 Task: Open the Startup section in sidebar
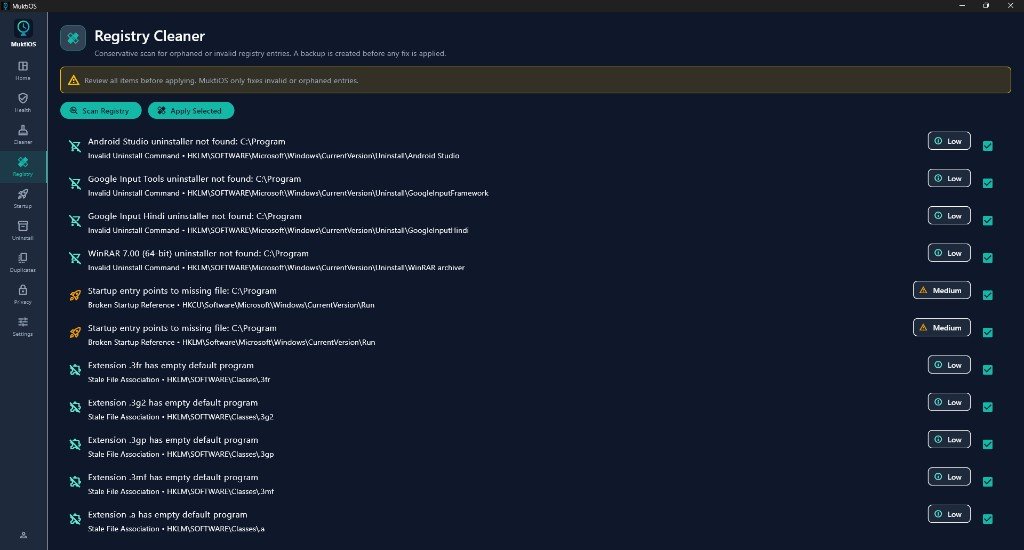[x=23, y=199]
